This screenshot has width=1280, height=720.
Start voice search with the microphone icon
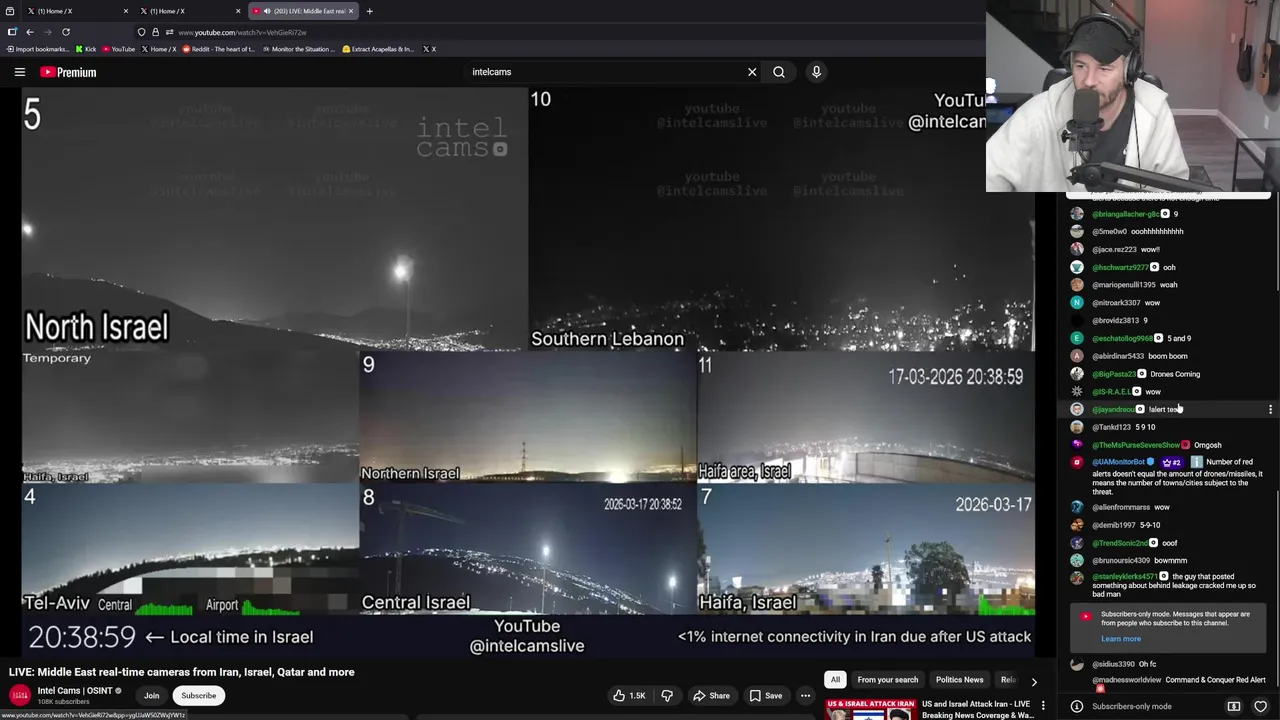click(x=816, y=72)
